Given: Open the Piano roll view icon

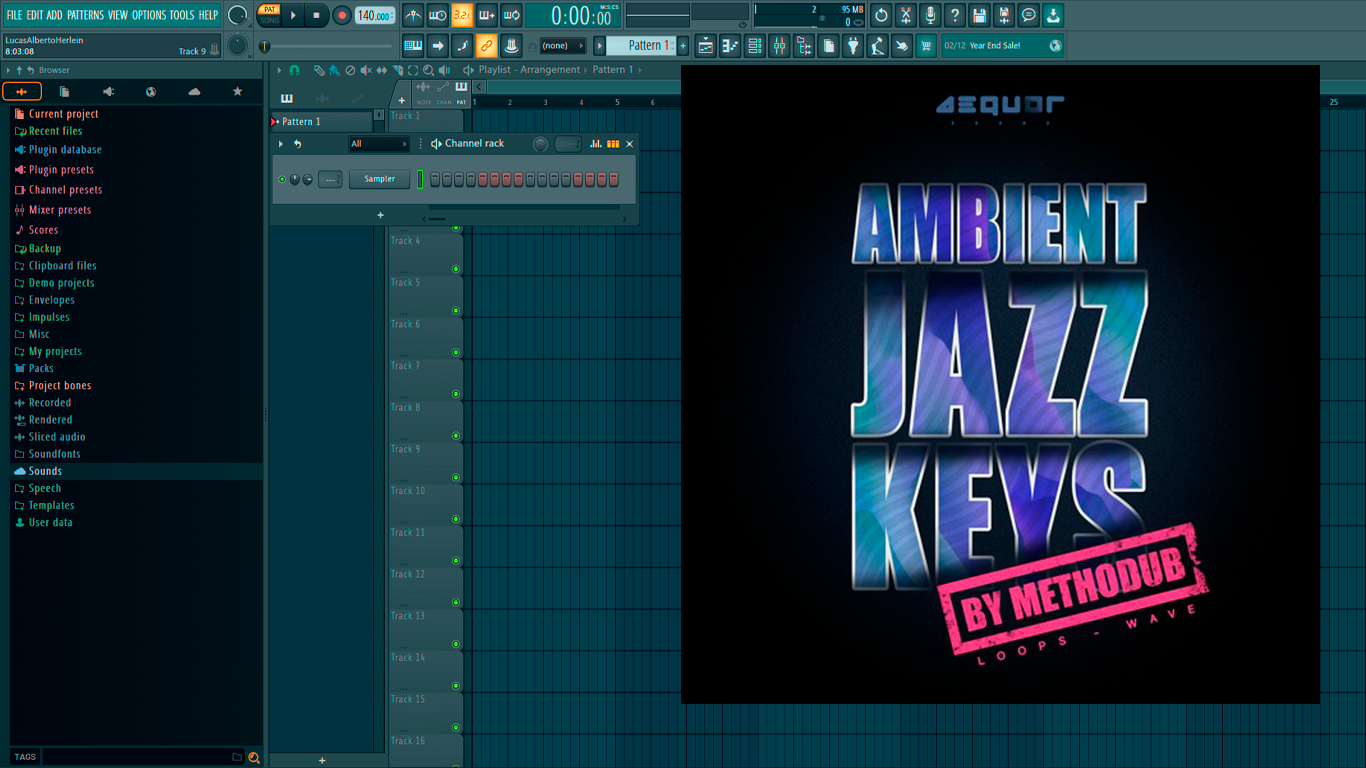Looking at the screenshot, I should point(730,45).
